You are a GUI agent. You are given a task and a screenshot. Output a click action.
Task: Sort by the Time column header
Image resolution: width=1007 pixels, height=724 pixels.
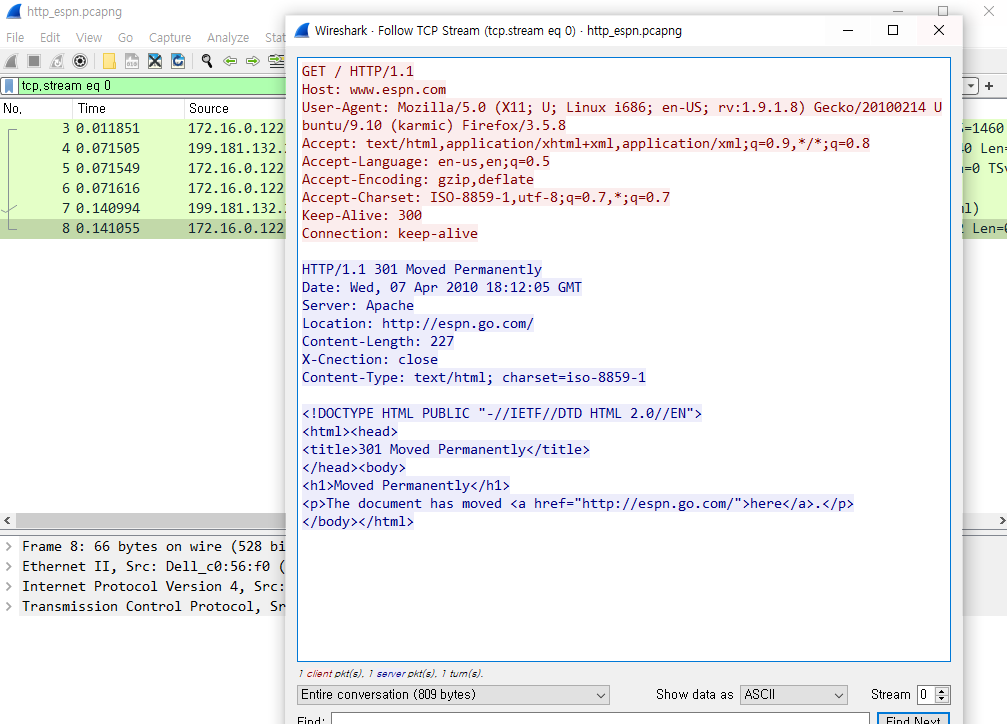click(128, 109)
